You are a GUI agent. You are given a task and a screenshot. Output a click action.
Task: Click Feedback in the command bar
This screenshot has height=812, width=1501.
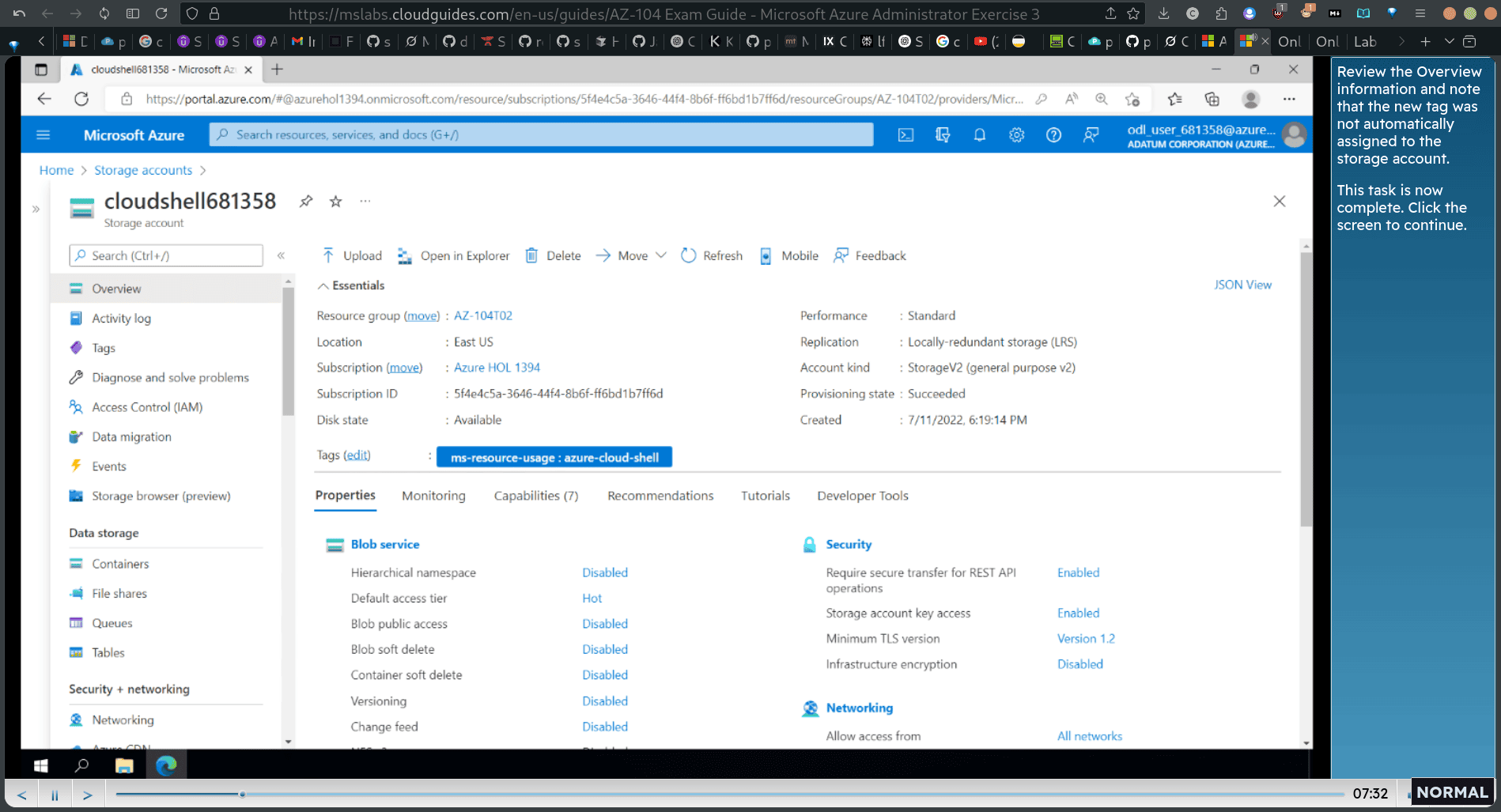pos(870,255)
